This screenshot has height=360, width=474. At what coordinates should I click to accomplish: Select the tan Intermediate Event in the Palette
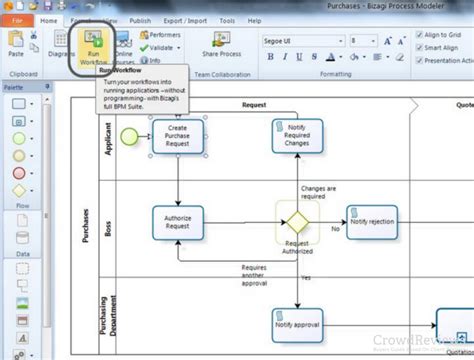[19, 156]
